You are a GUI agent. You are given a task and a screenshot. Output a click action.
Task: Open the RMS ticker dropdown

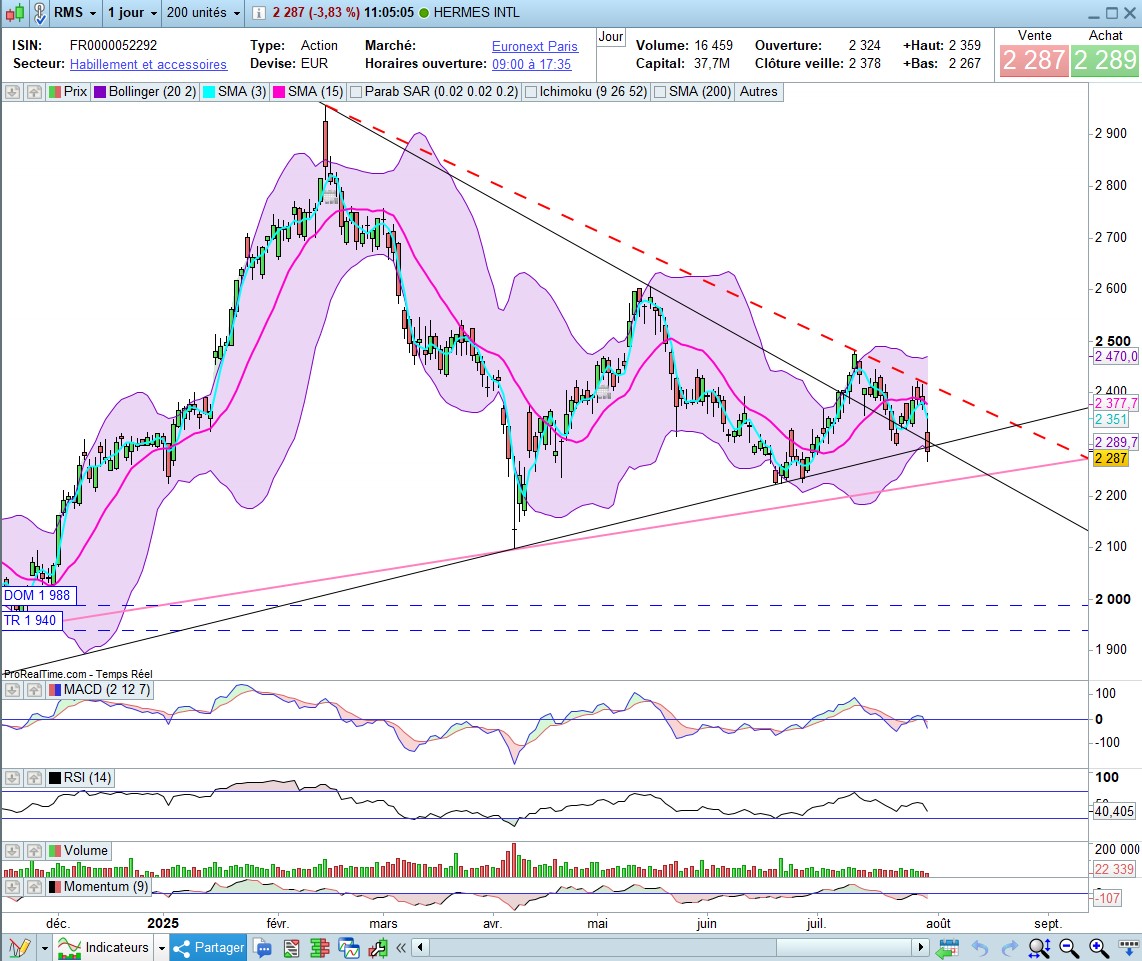tap(75, 13)
